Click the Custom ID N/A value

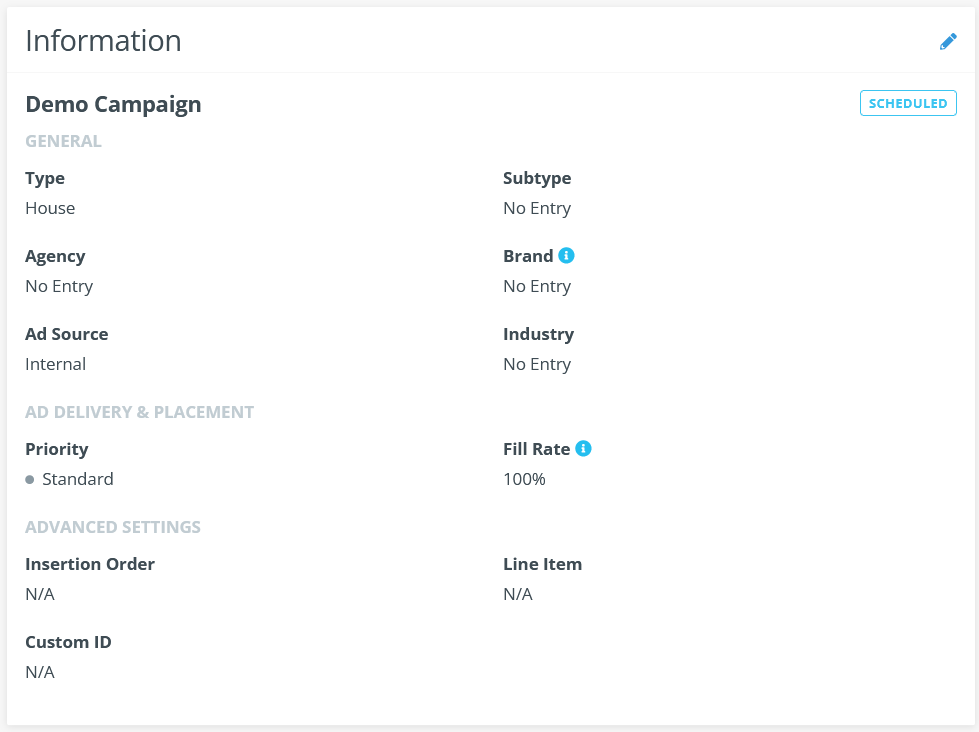coord(40,672)
